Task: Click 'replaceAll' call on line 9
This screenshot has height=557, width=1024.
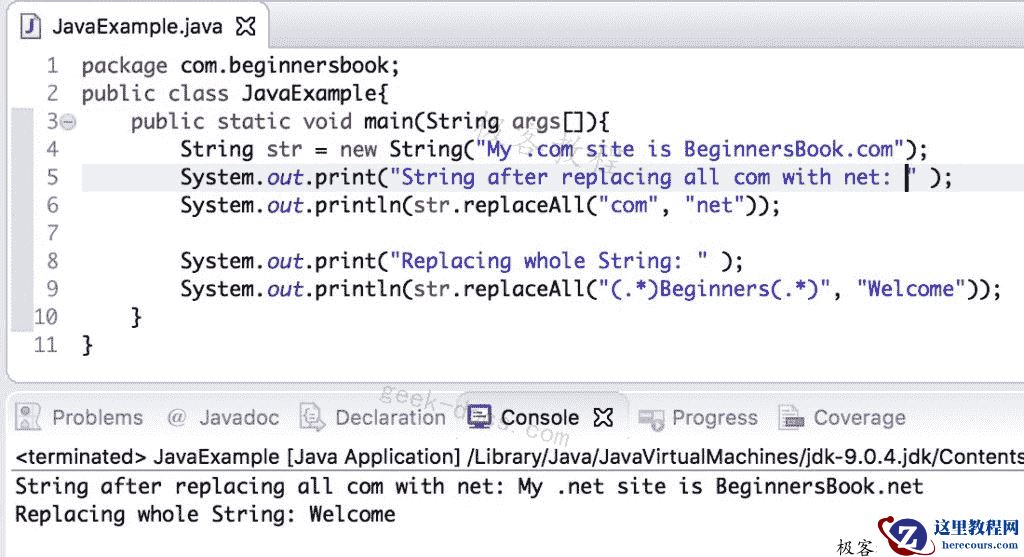Action: (523, 289)
